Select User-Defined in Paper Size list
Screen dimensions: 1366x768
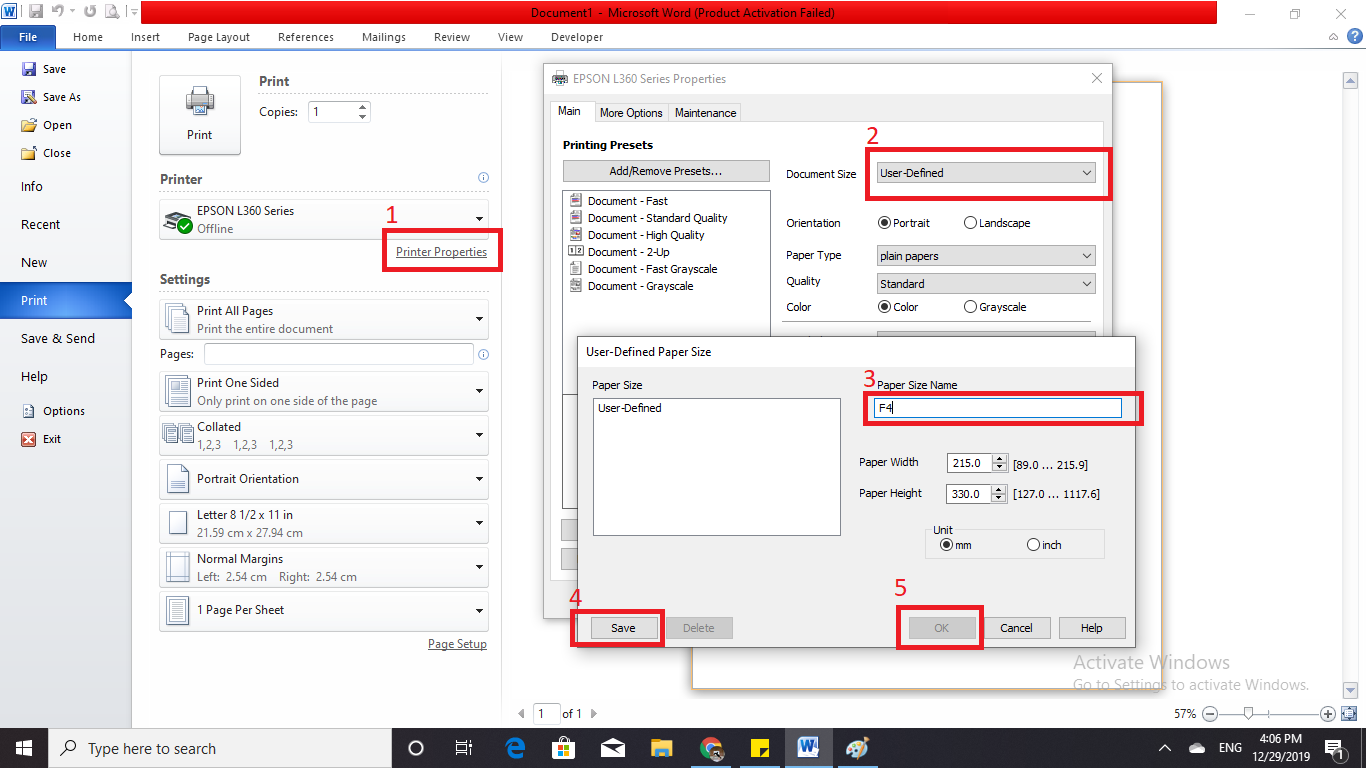click(630, 408)
